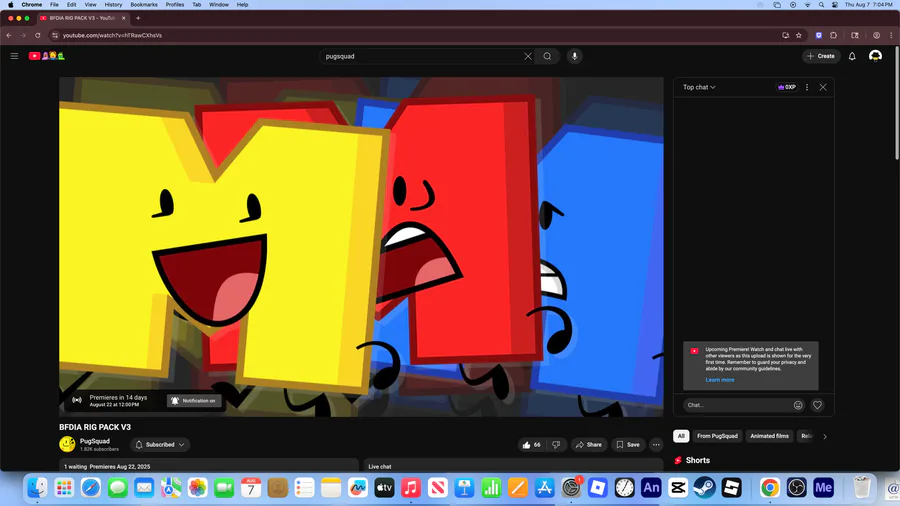Open YouTube notifications bell
Image resolution: width=900 pixels, height=506 pixels.
tap(852, 56)
